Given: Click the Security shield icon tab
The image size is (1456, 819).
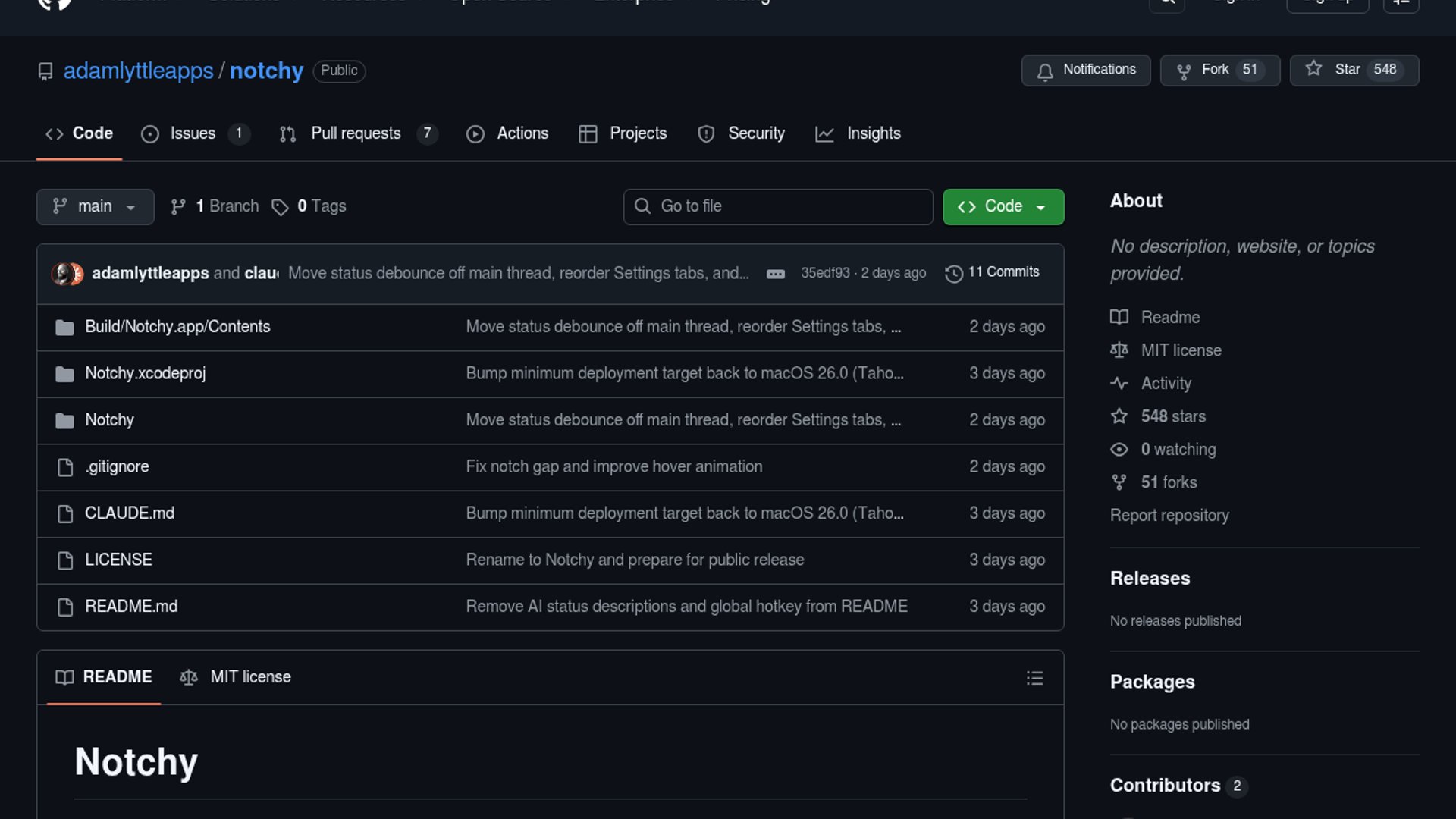Looking at the screenshot, I should click(x=706, y=134).
